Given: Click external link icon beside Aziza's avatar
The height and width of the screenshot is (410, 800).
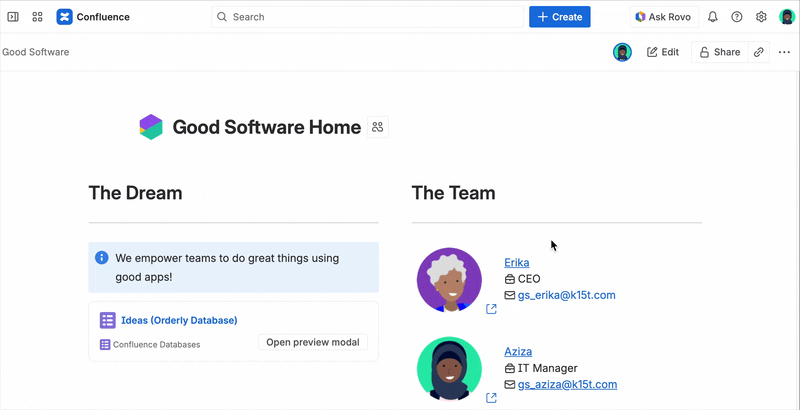Looking at the screenshot, I should tap(491, 398).
